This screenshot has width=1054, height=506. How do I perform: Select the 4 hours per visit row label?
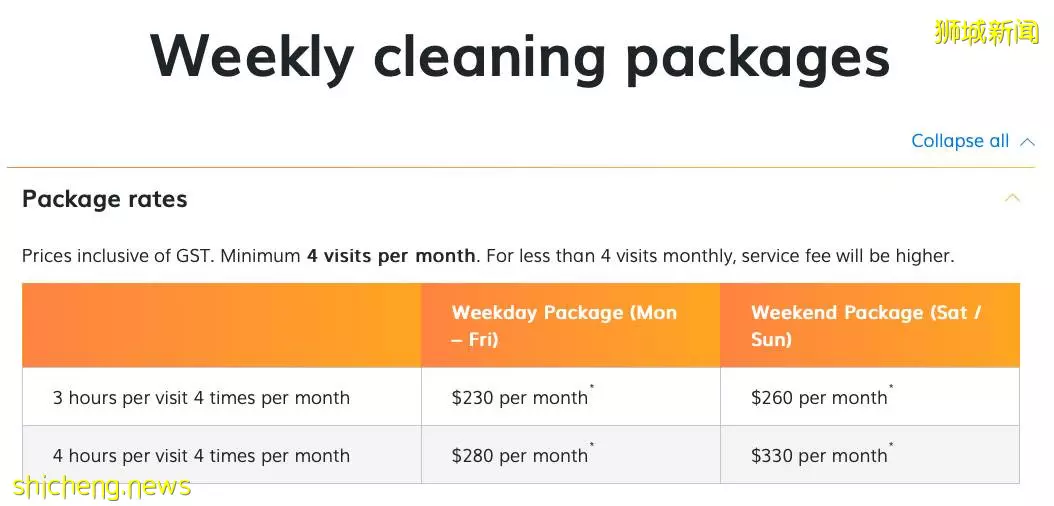[x=201, y=456]
